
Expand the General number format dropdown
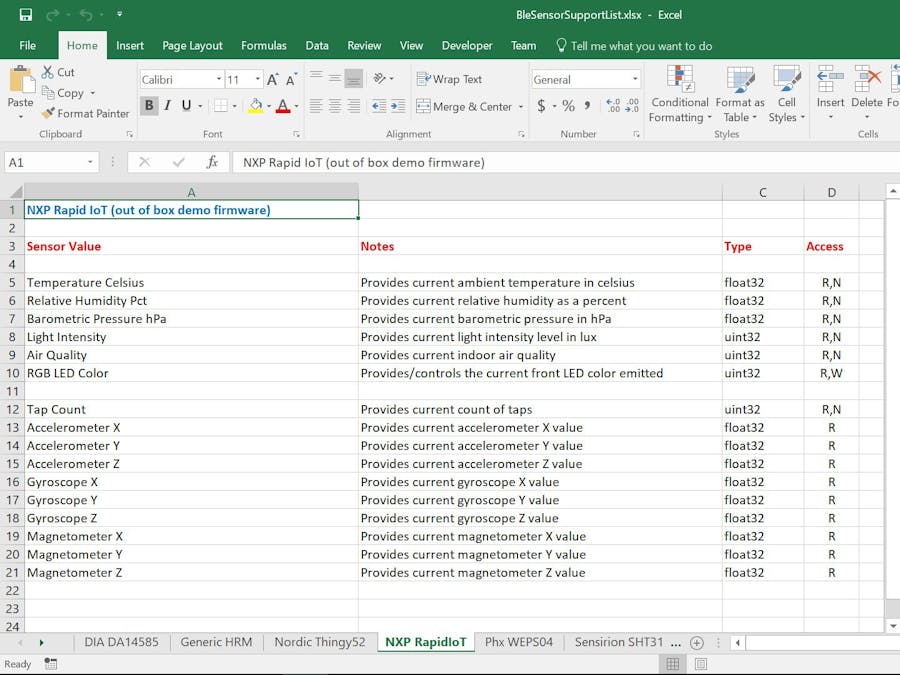[x=635, y=80]
